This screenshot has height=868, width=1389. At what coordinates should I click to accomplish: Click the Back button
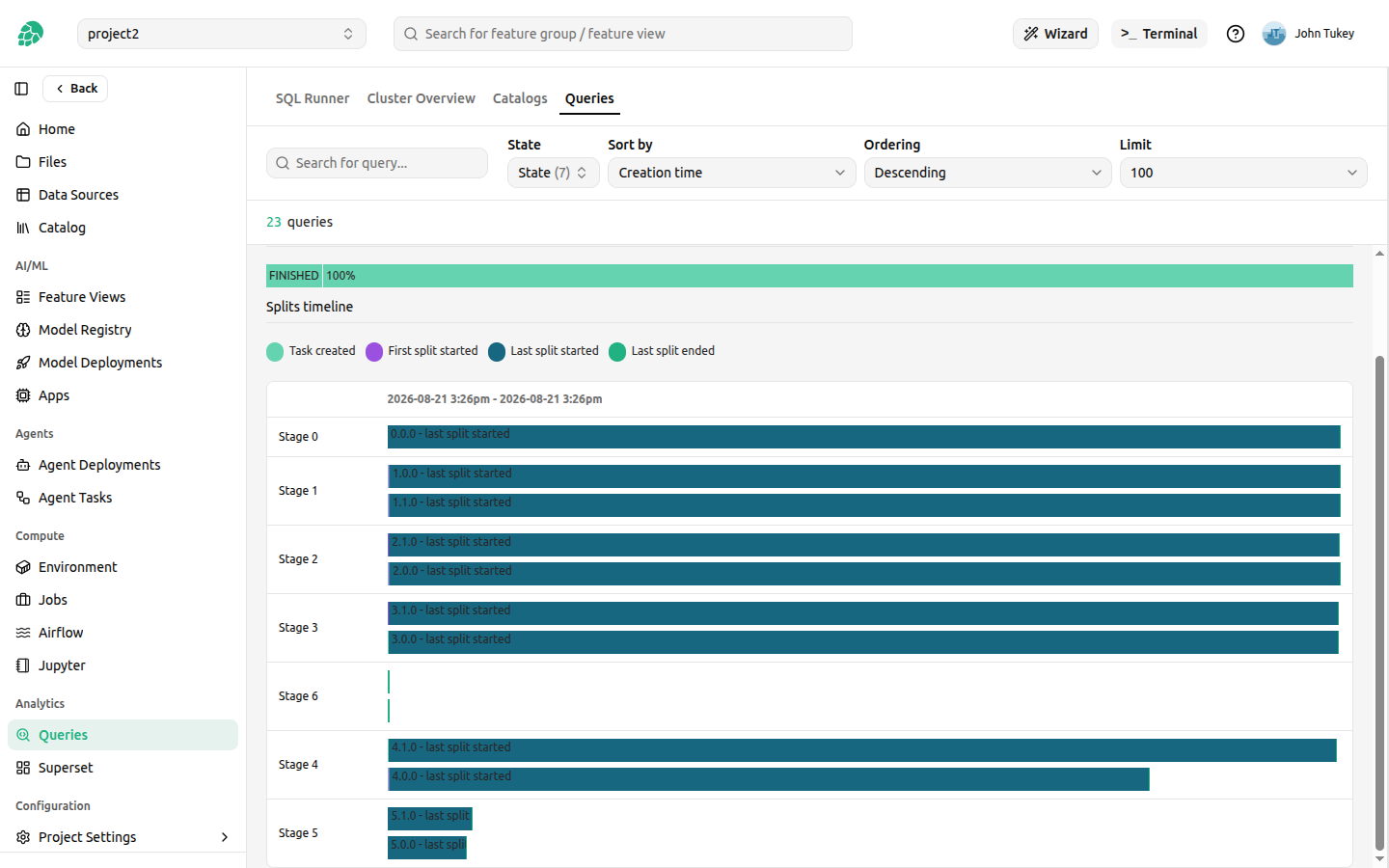(x=75, y=89)
